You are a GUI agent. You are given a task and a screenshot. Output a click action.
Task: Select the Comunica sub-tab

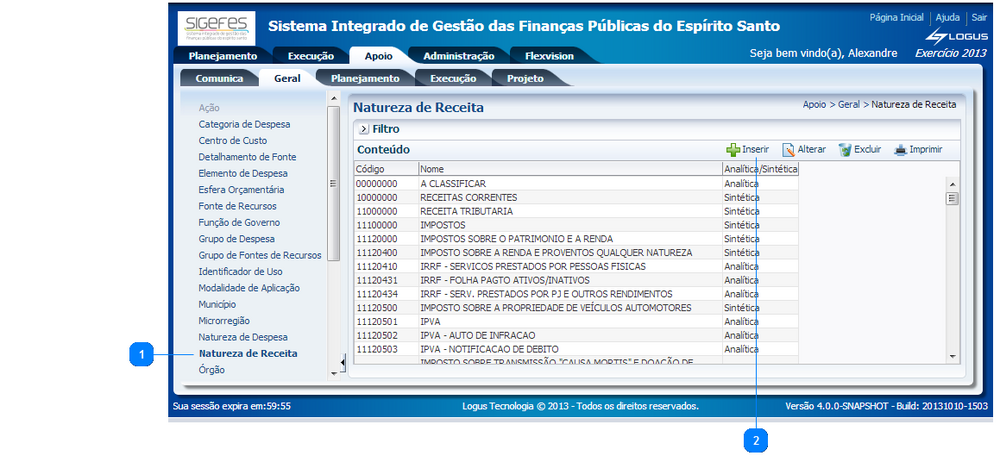(x=219, y=78)
